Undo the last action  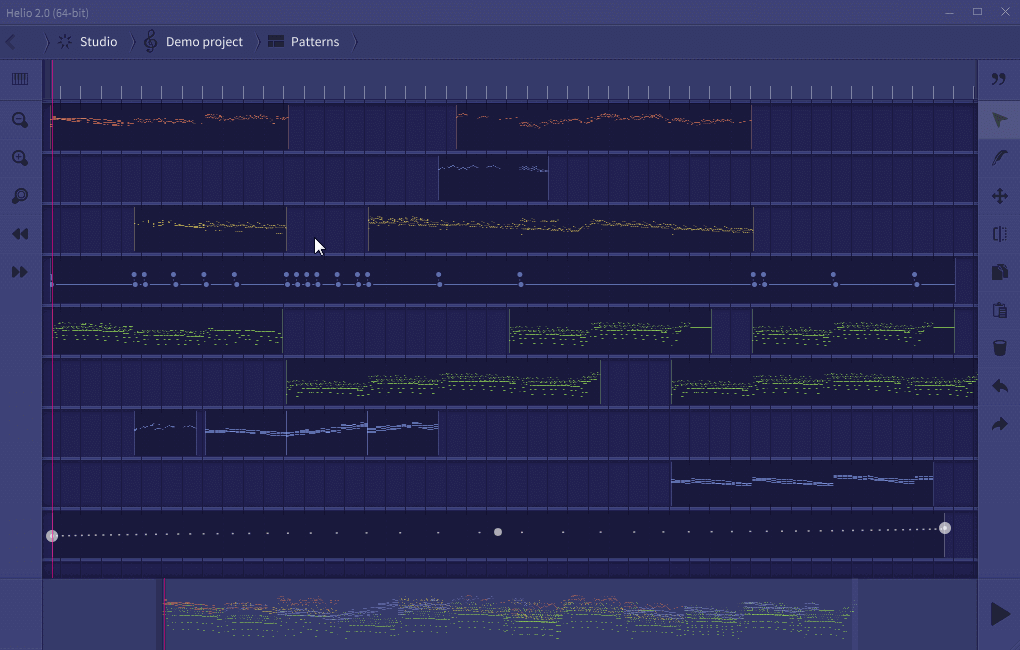point(1000,386)
